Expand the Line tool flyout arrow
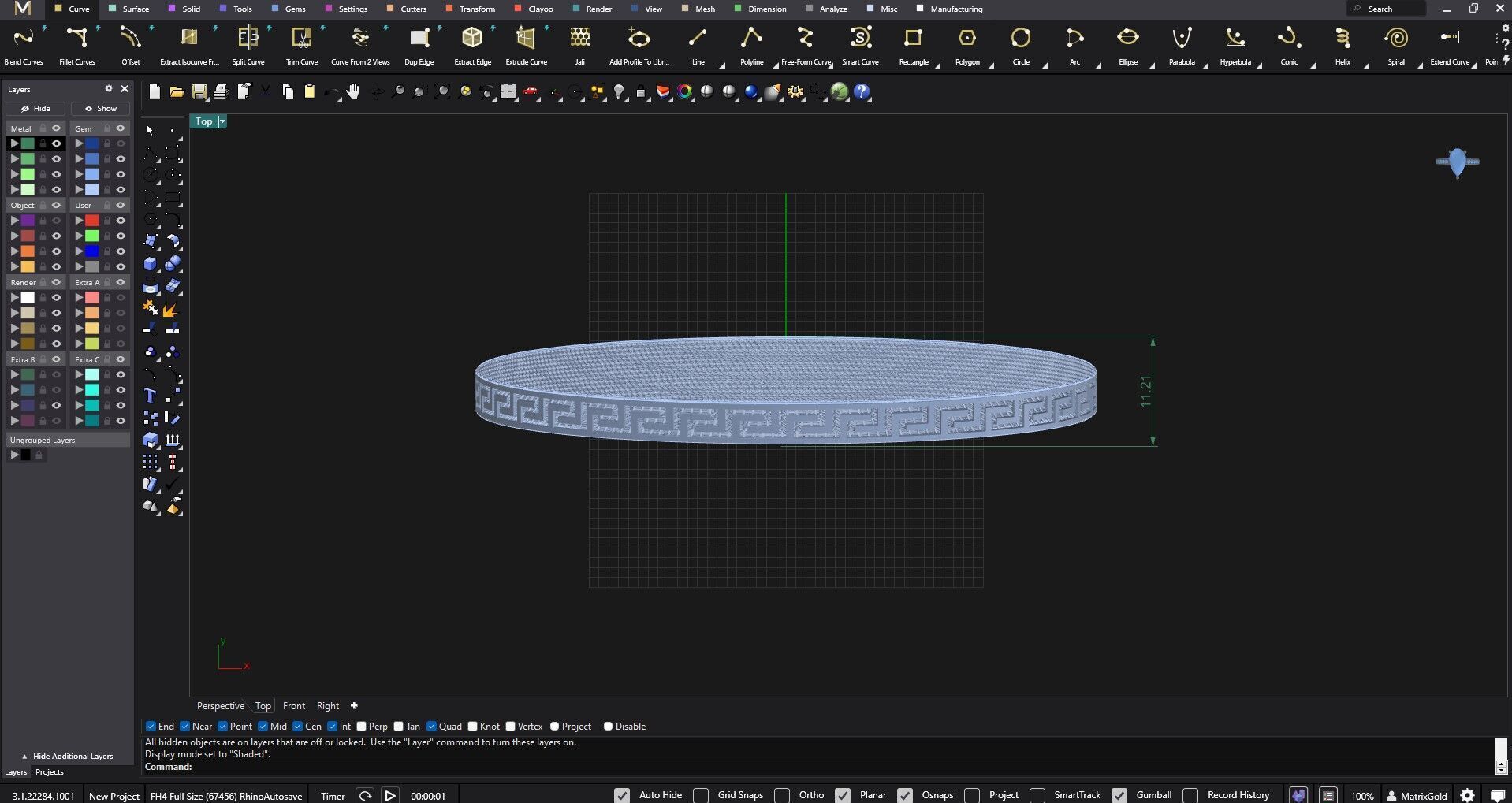Viewport: 1512px width, 803px height. coord(721,65)
